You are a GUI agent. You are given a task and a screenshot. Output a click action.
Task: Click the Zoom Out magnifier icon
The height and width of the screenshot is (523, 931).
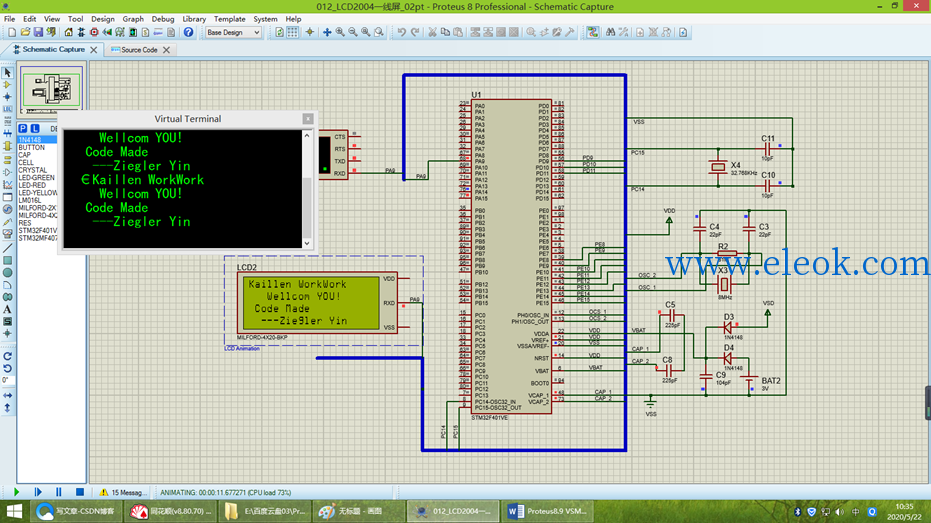coord(353,32)
